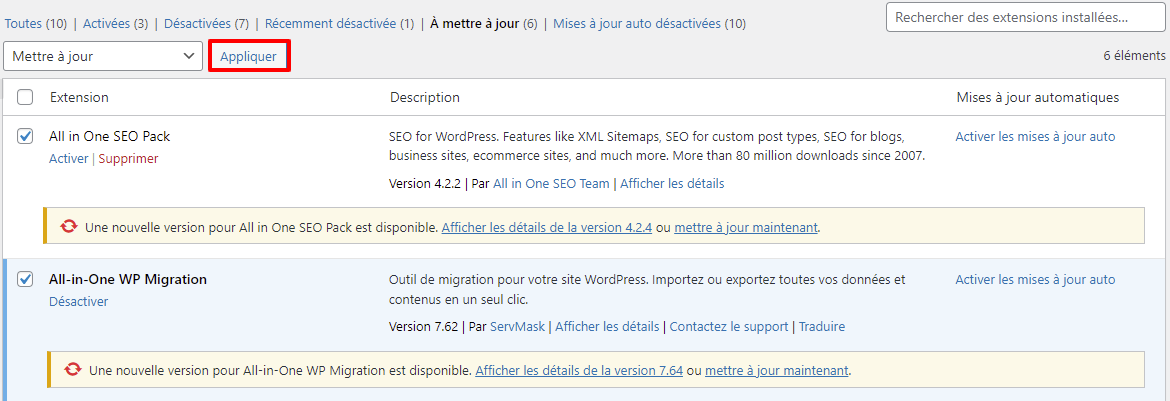
Task: Click mettre à jour maintenant for All-in-One WP Migration
Action: click(x=777, y=370)
